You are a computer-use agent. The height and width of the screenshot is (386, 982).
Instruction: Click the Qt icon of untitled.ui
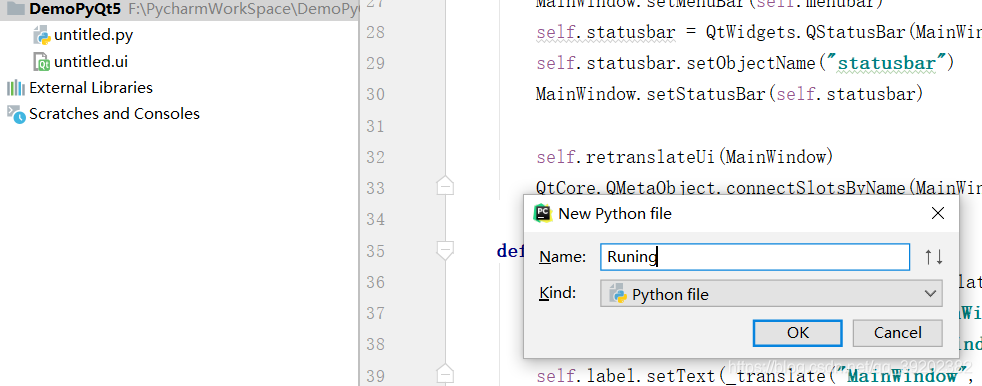pyautogui.click(x=41, y=62)
